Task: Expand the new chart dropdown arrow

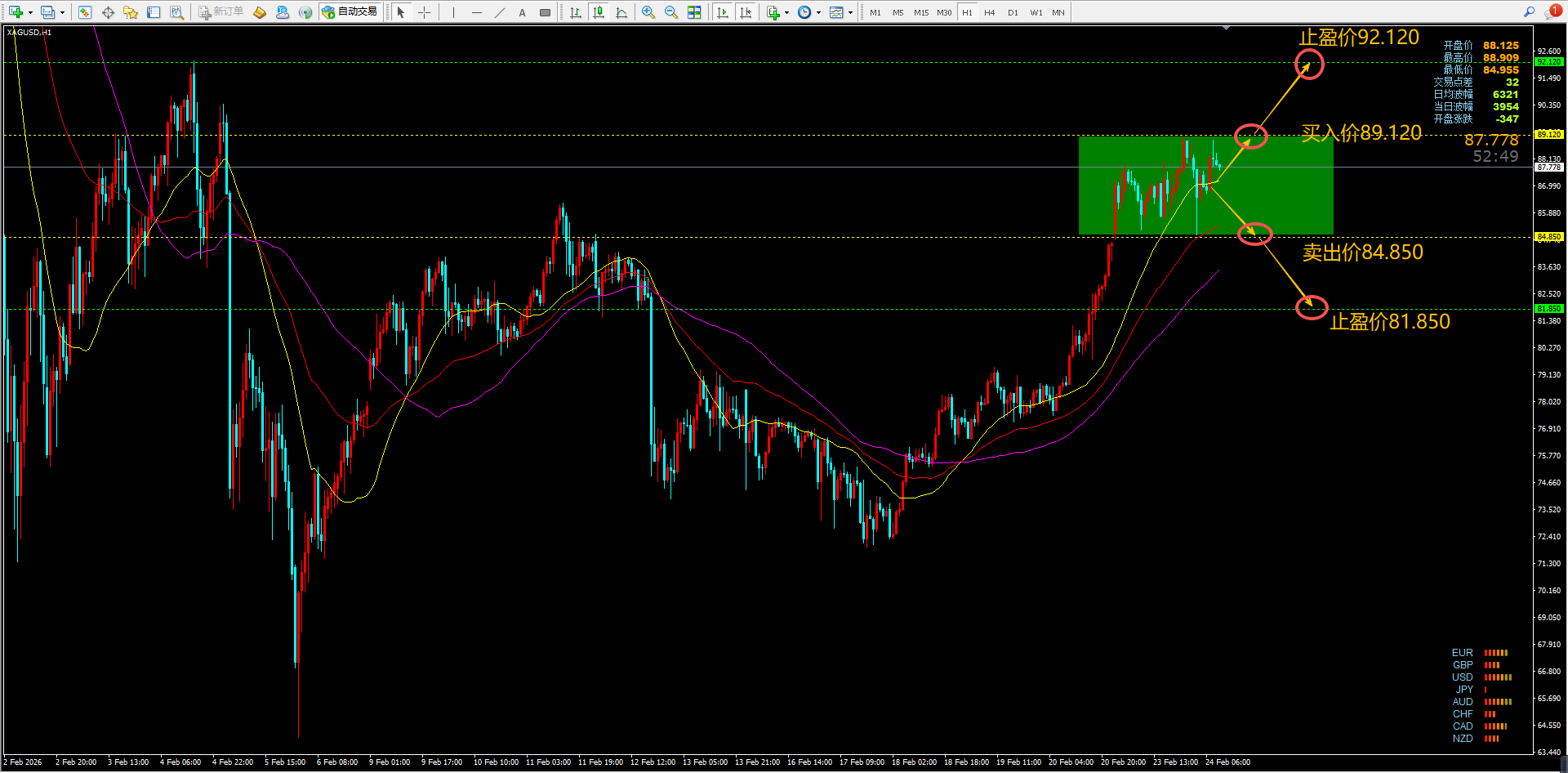Action: 30,12
